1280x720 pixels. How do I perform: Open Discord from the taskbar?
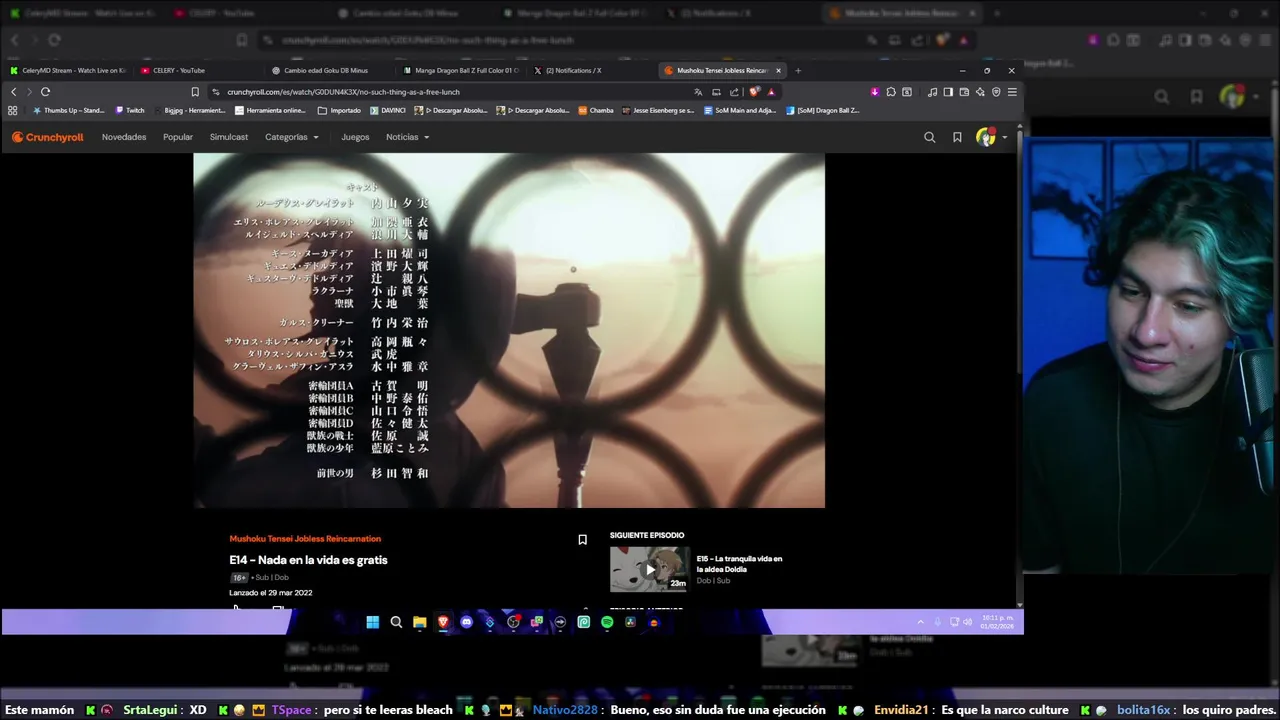pos(466,622)
